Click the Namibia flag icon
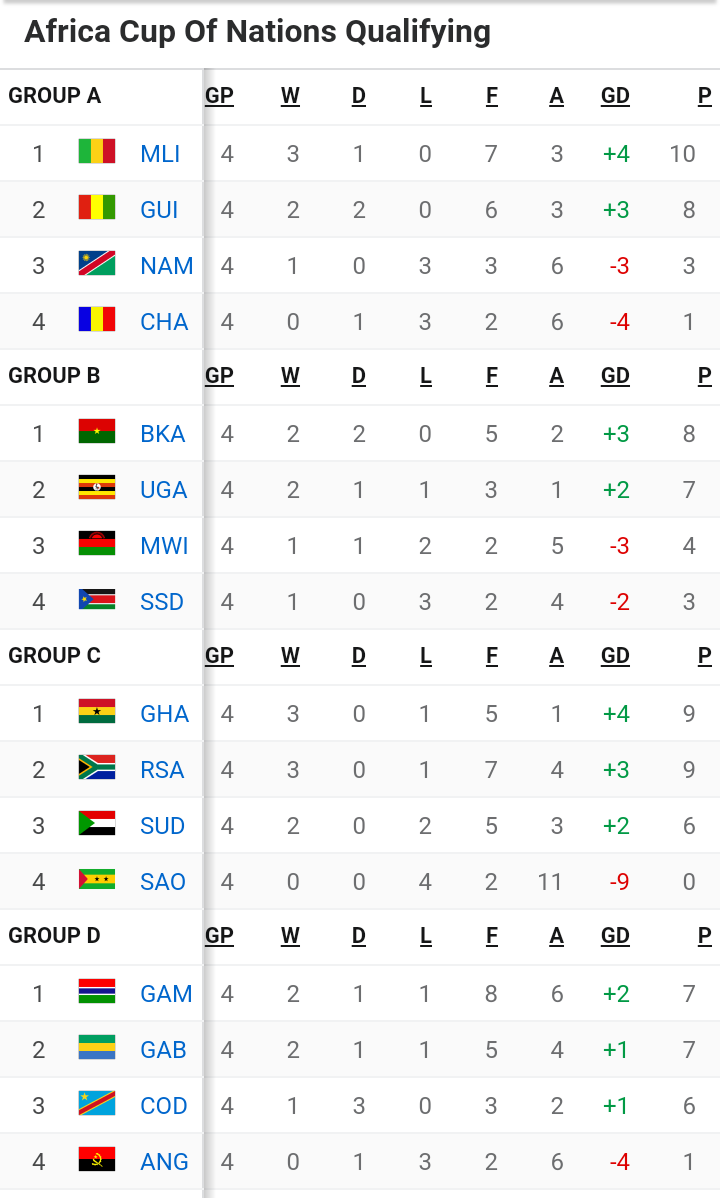The height and width of the screenshot is (1198, 720). (x=97, y=264)
